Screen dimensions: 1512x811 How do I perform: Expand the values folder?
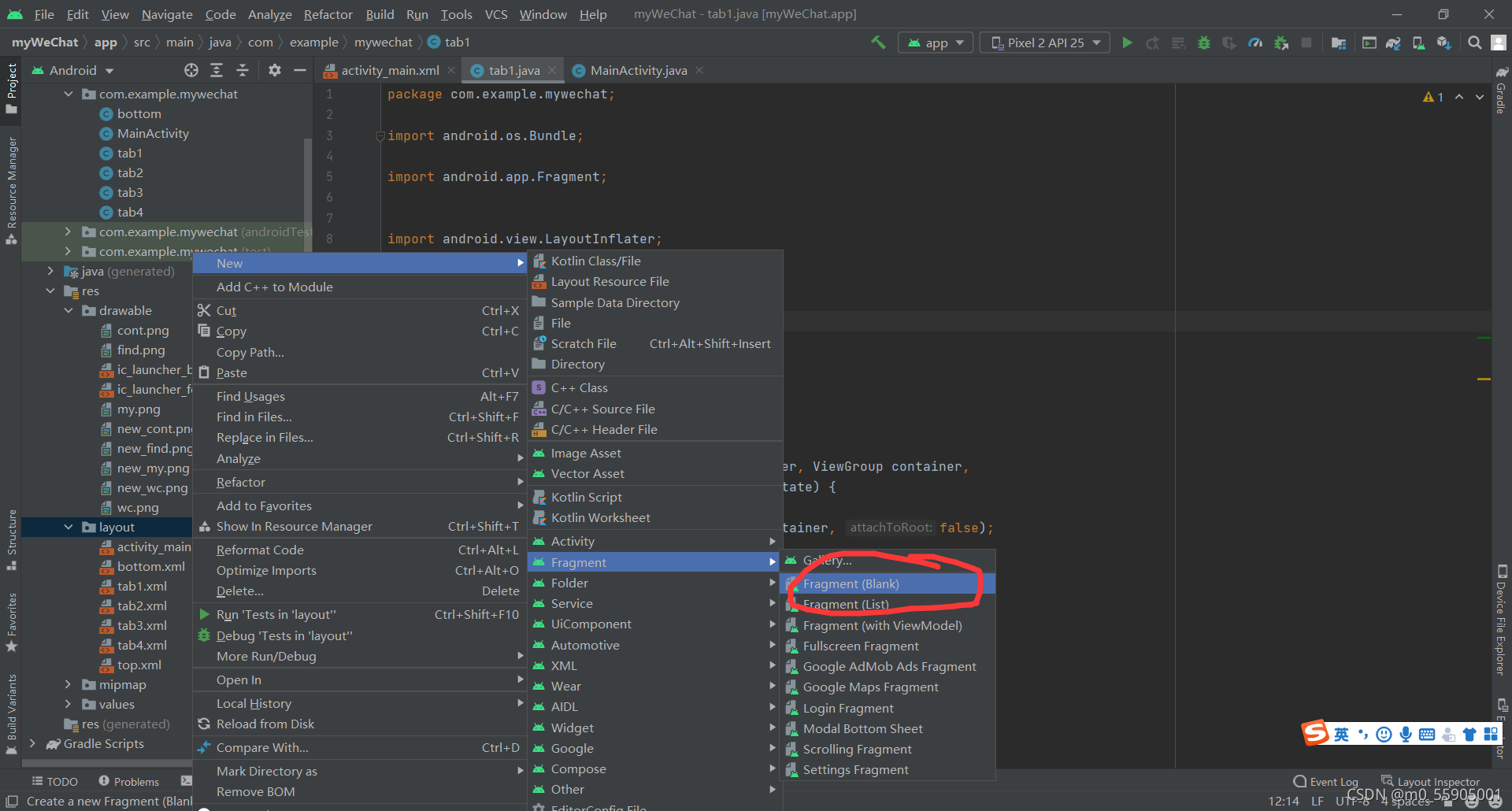pyautogui.click(x=69, y=704)
